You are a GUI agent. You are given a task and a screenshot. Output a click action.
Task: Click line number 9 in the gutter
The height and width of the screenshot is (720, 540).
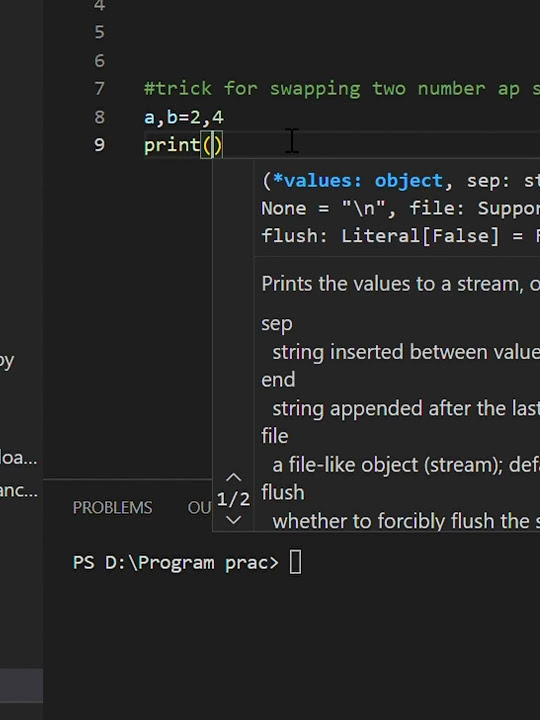(x=100, y=145)
